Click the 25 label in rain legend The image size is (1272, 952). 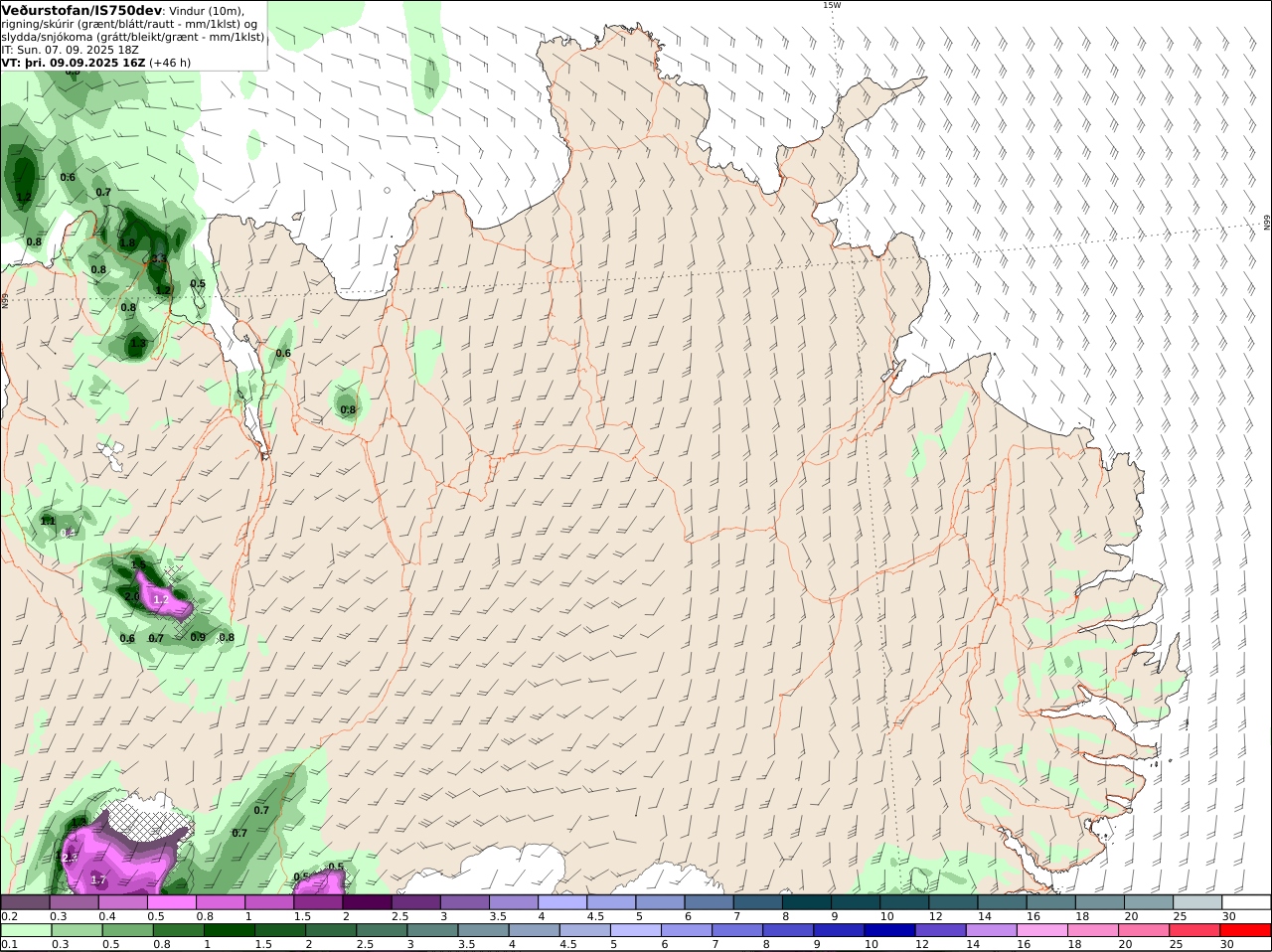[x=1179, y=944]
